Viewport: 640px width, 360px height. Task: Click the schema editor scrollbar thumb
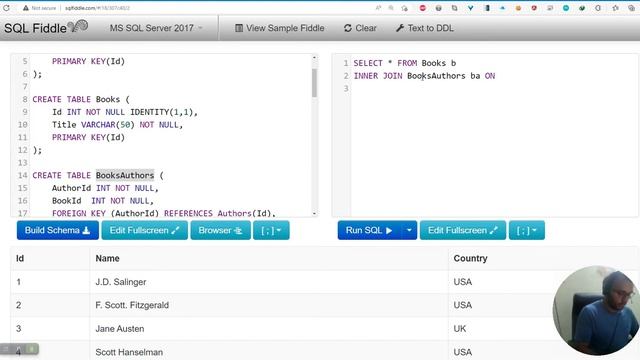[x=314, y=83]
